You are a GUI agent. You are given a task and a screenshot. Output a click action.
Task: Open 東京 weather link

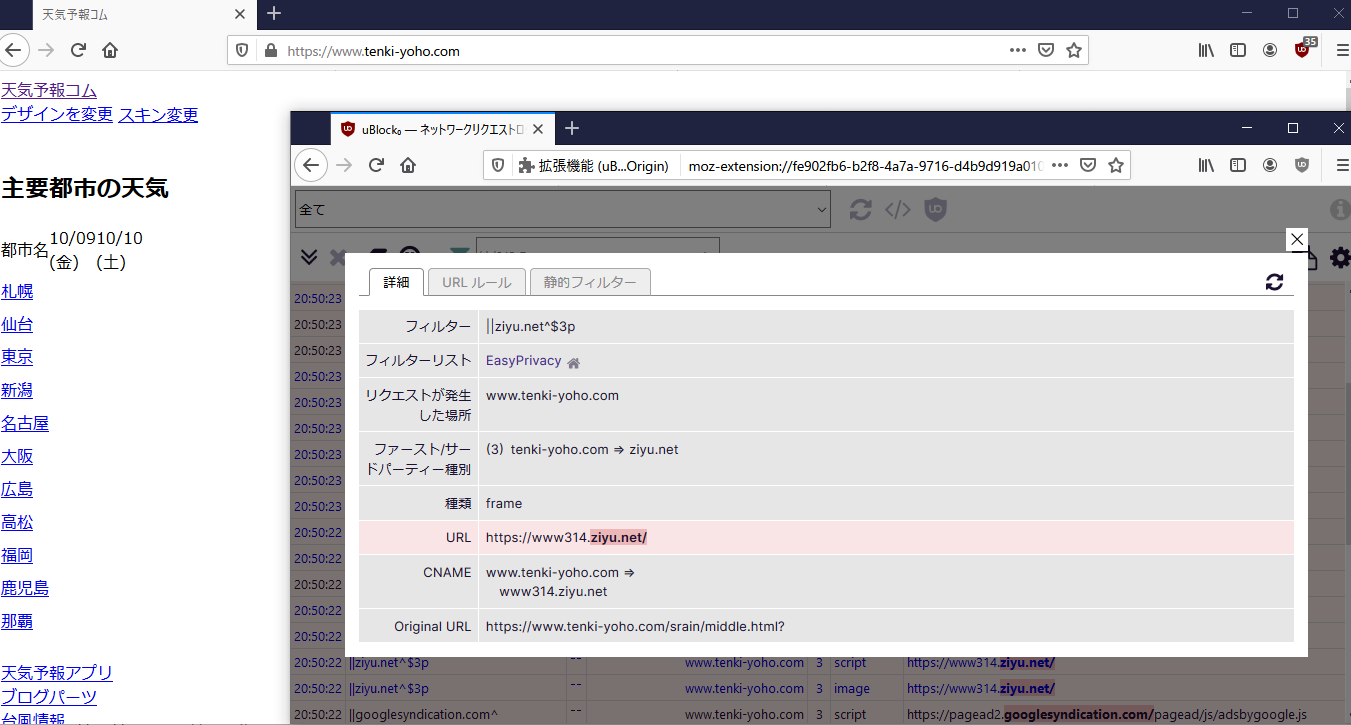click(17, 357)
